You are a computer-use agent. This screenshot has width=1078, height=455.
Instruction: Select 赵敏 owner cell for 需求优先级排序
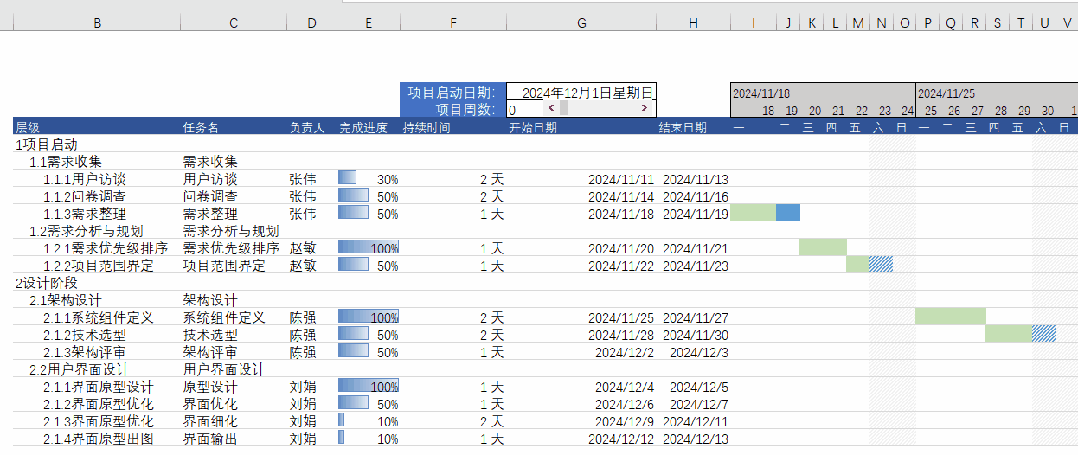[311, 248]
